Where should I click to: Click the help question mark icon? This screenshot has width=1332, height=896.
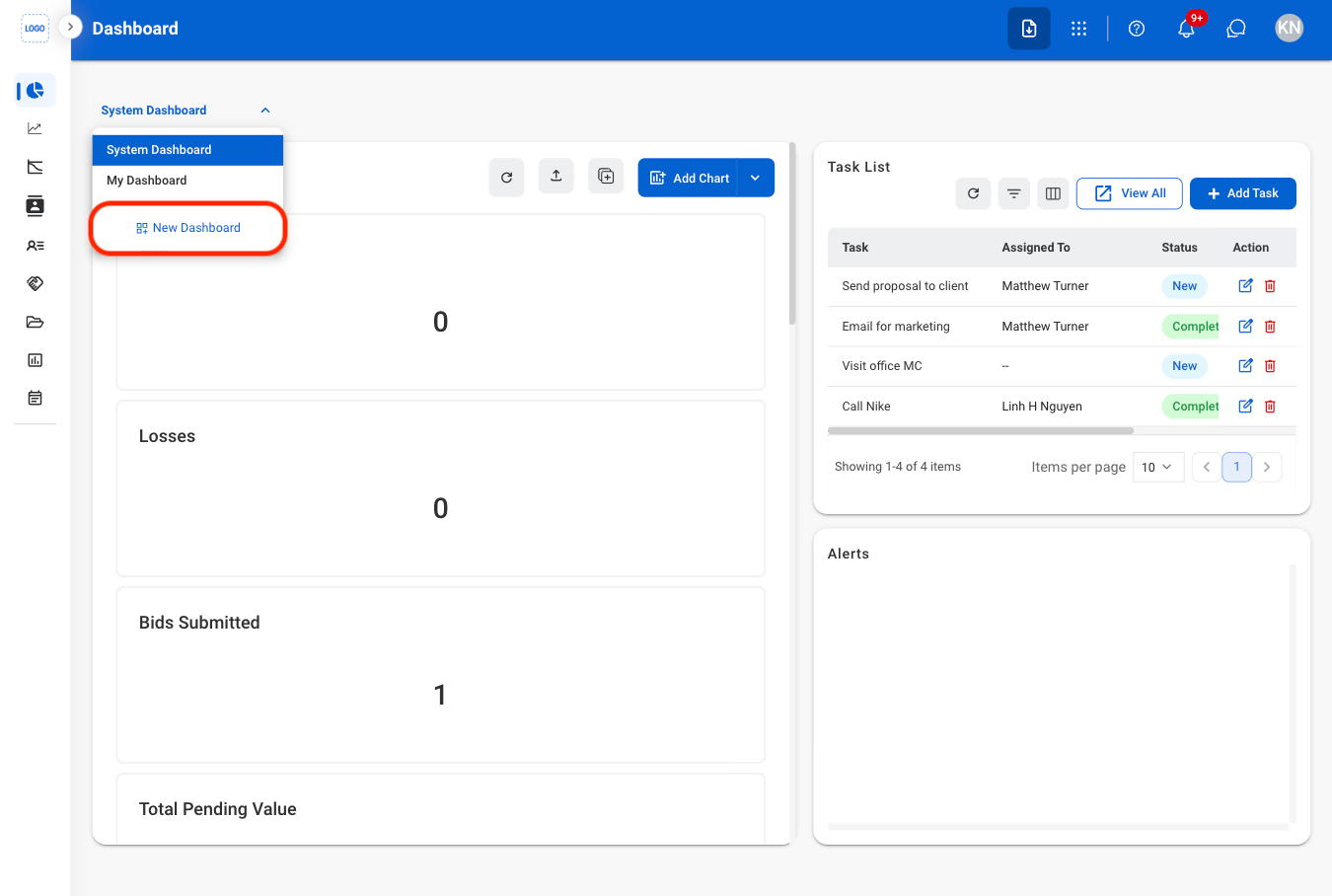click(x=1137, y=29)
